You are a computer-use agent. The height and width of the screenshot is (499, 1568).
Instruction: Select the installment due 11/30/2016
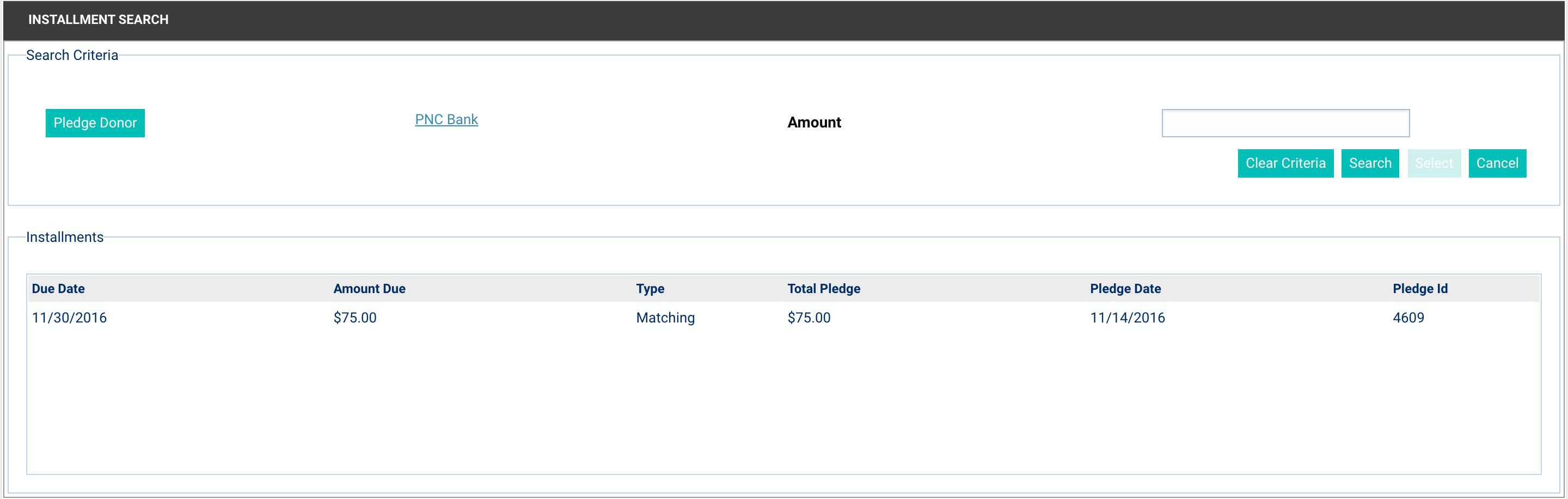(x=784, y=318)
